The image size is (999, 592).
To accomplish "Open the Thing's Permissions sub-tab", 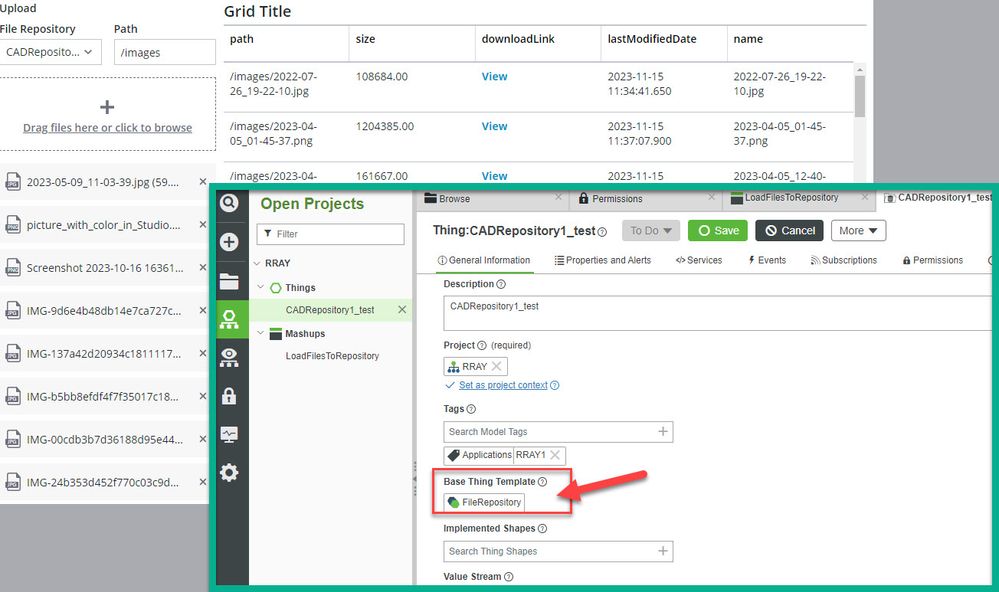I will coord(933,260).
